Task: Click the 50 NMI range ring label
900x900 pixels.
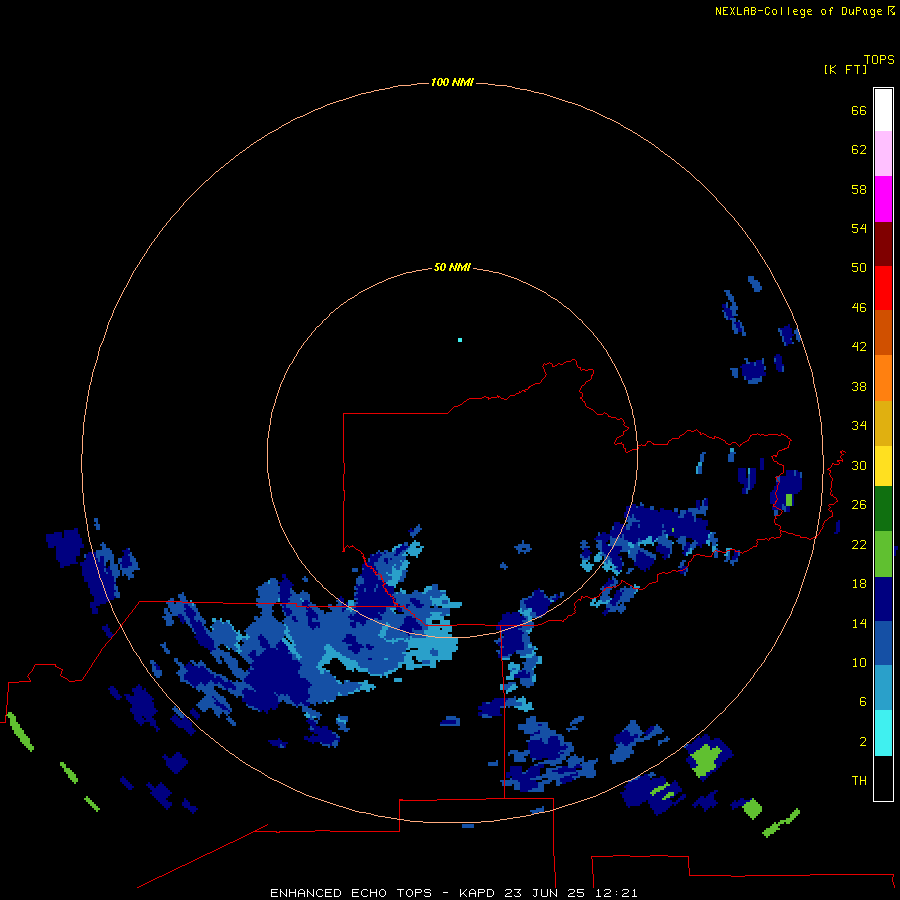Action: (x=452, y=267)
